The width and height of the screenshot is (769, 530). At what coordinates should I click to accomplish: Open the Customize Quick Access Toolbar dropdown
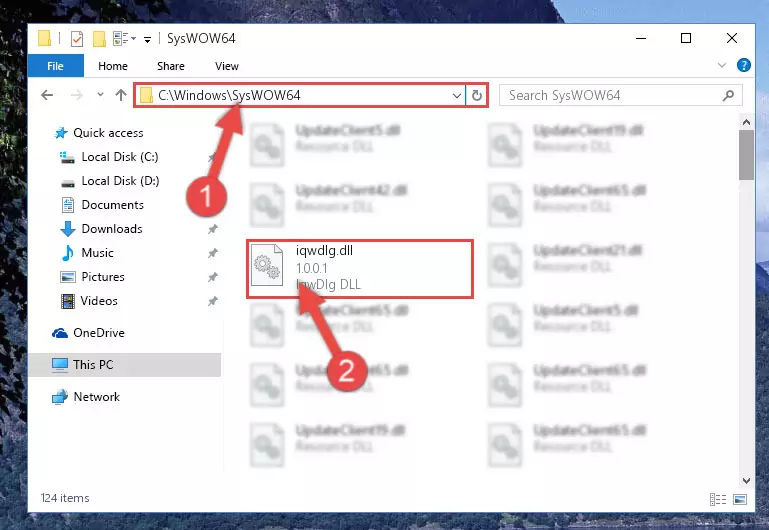[x=147, y=39]
